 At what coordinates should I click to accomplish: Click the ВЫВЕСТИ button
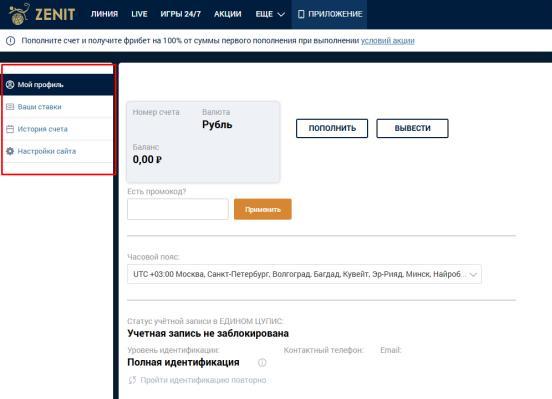click(412, 128)
